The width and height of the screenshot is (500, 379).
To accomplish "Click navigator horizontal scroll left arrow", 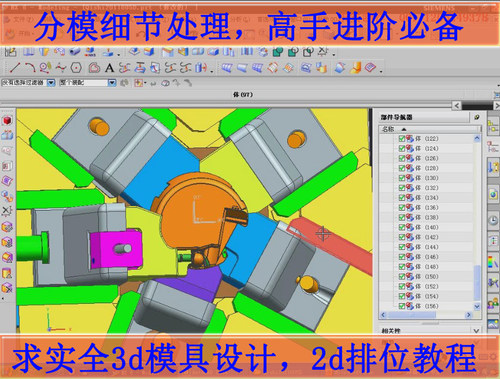I will pyautogui.click(x=383, y=315).
